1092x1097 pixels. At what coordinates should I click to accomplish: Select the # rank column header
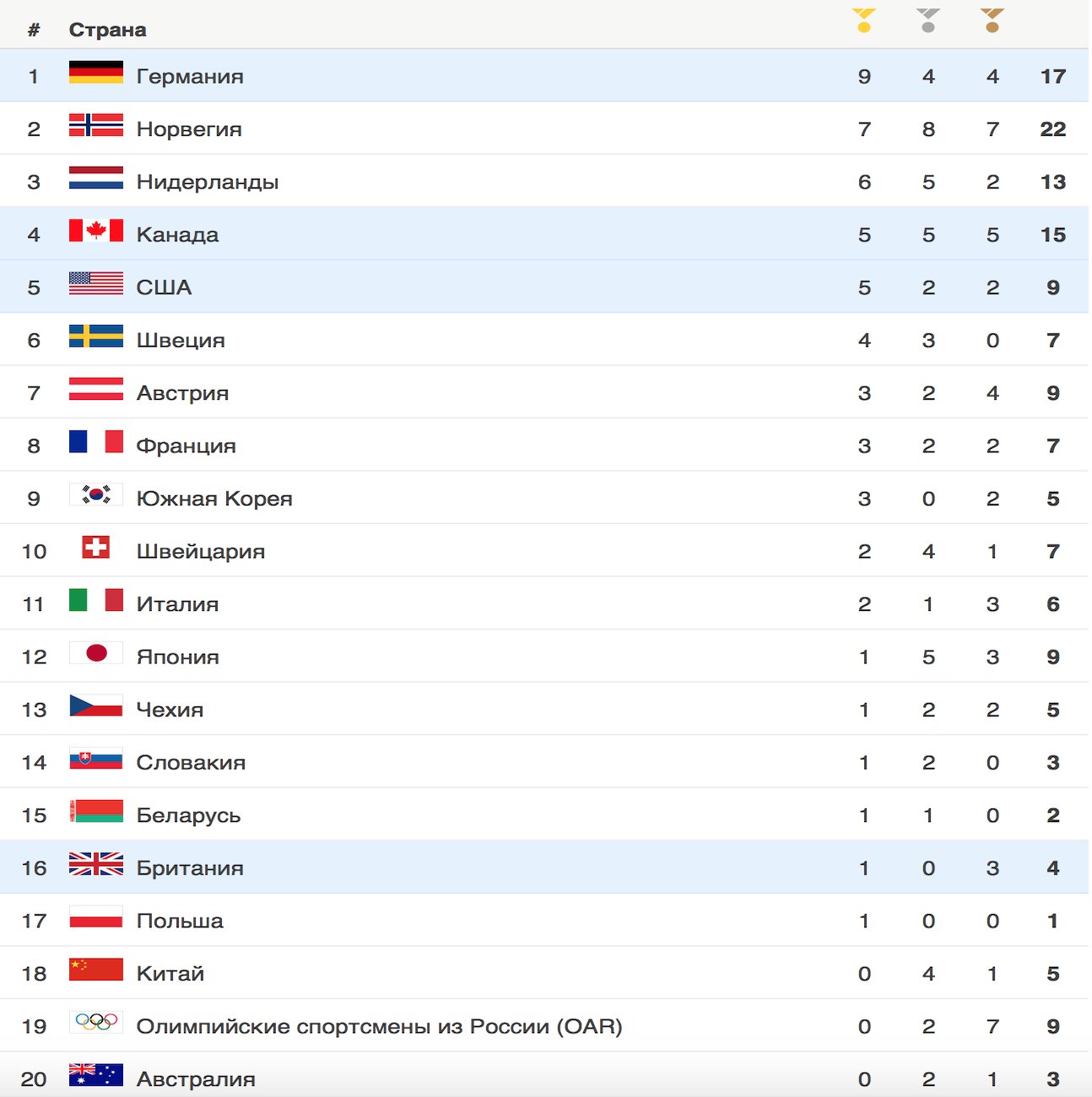coord(34,30)
